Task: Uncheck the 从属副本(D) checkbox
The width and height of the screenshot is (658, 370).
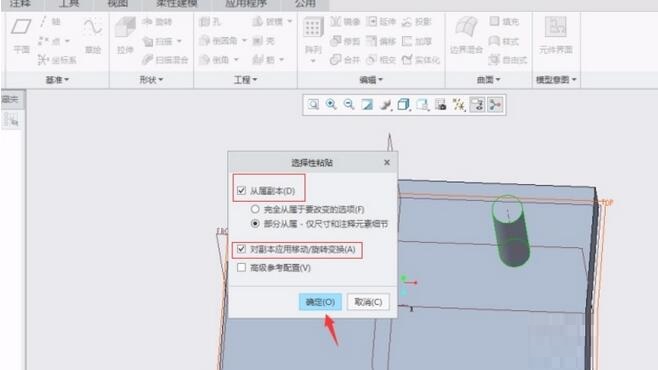Action: click(241, 190)
